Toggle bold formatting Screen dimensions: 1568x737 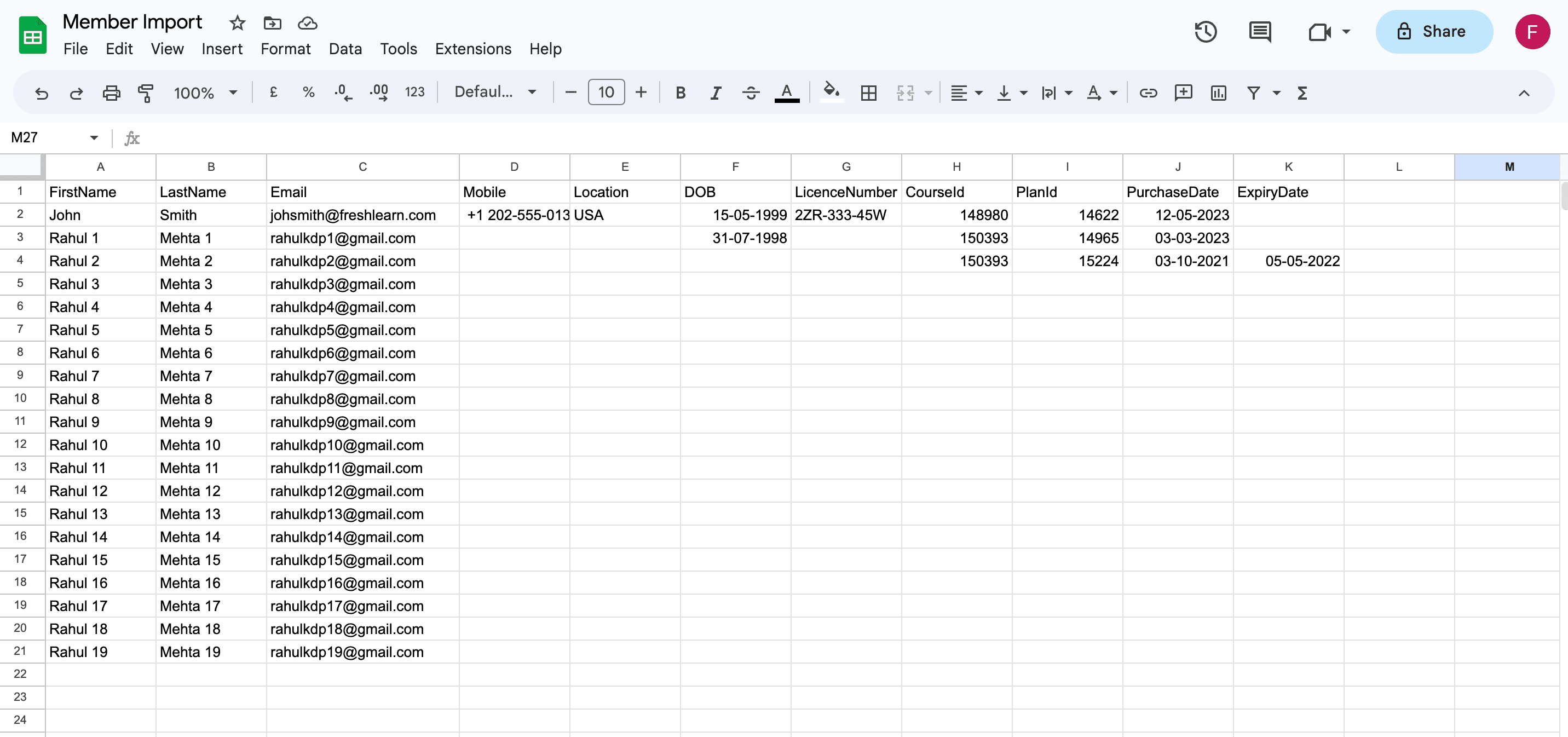[x=681, y=93]
